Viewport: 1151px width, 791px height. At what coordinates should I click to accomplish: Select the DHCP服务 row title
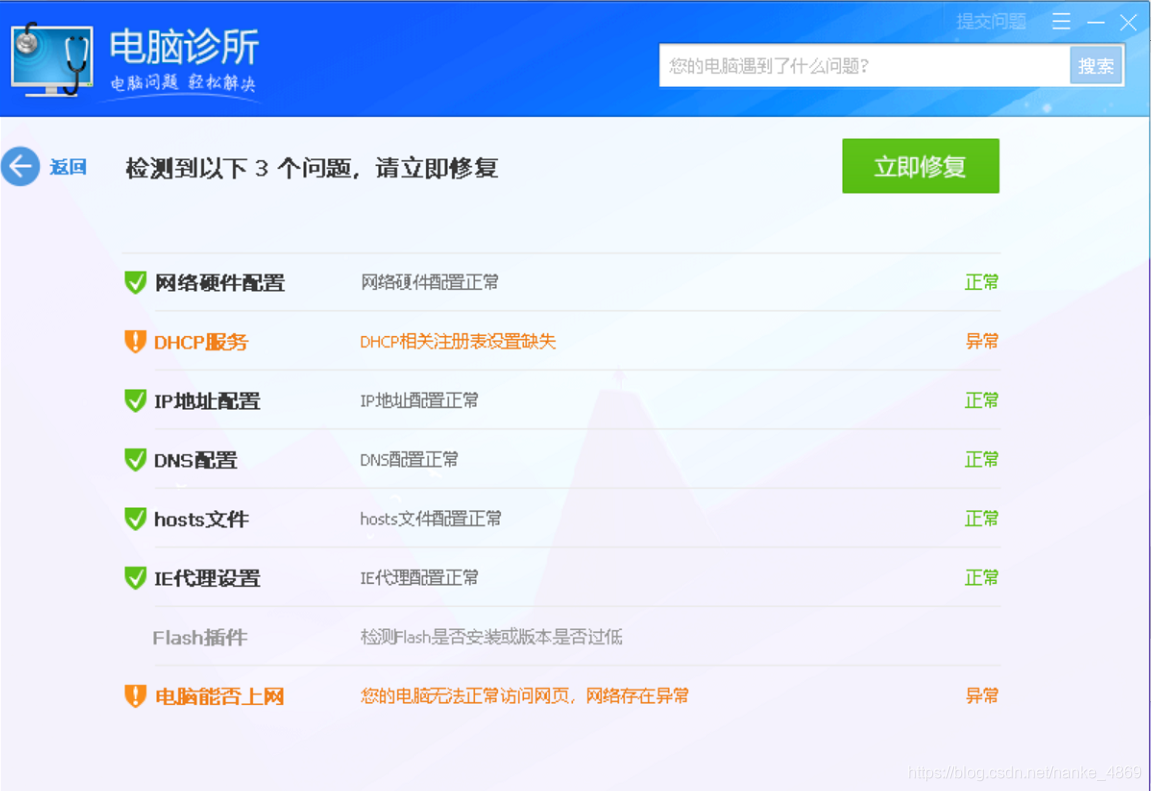coord(201,342)
